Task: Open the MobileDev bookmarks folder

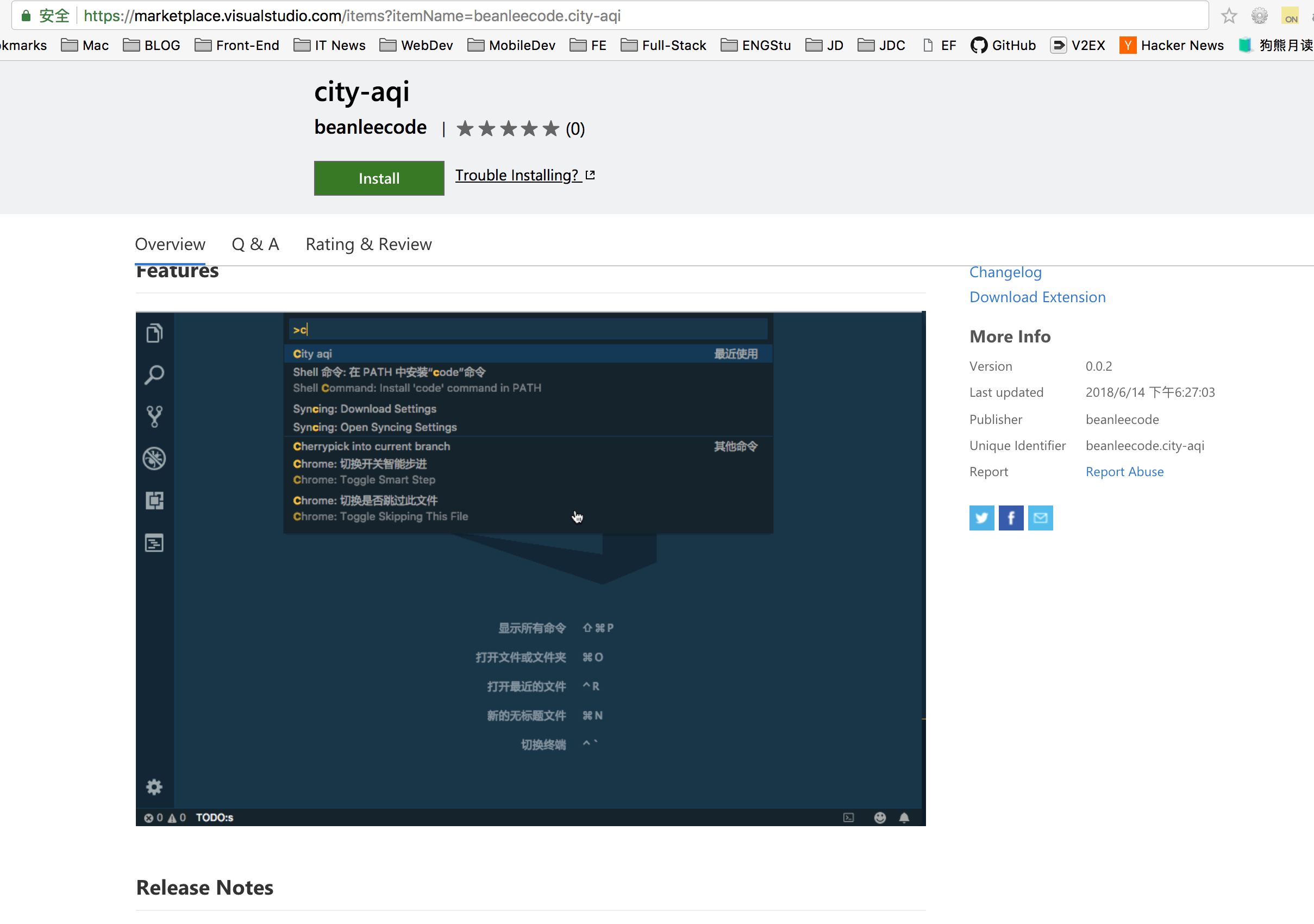Action: click(x=512, y=45)
